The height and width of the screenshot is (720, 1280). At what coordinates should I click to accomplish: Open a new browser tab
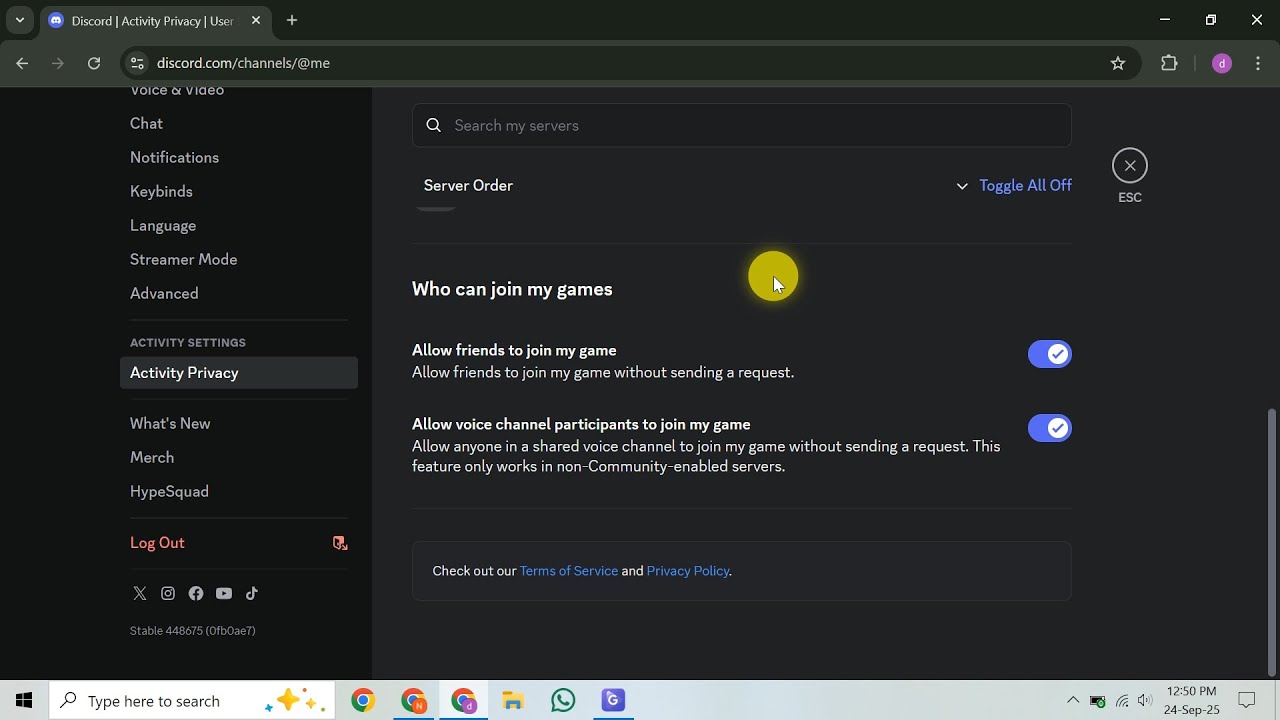[x=292, y=20]
